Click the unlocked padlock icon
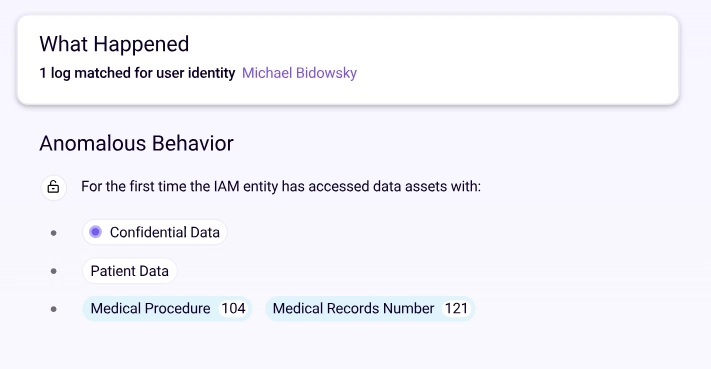 pyautogui.click(x=54, y=187)
